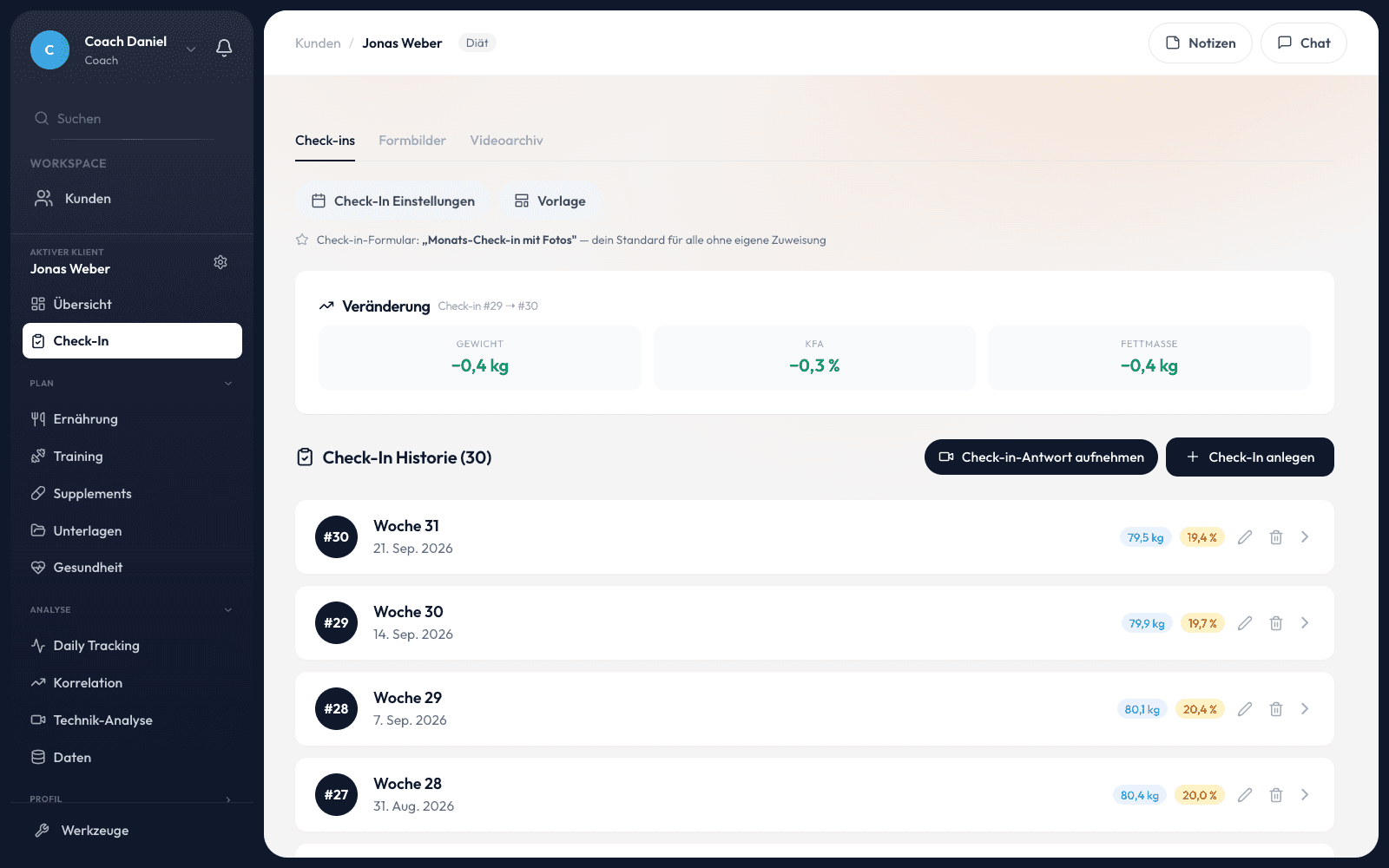
Task: Open the Notizen panel
Action: [x=1201, y=43]
